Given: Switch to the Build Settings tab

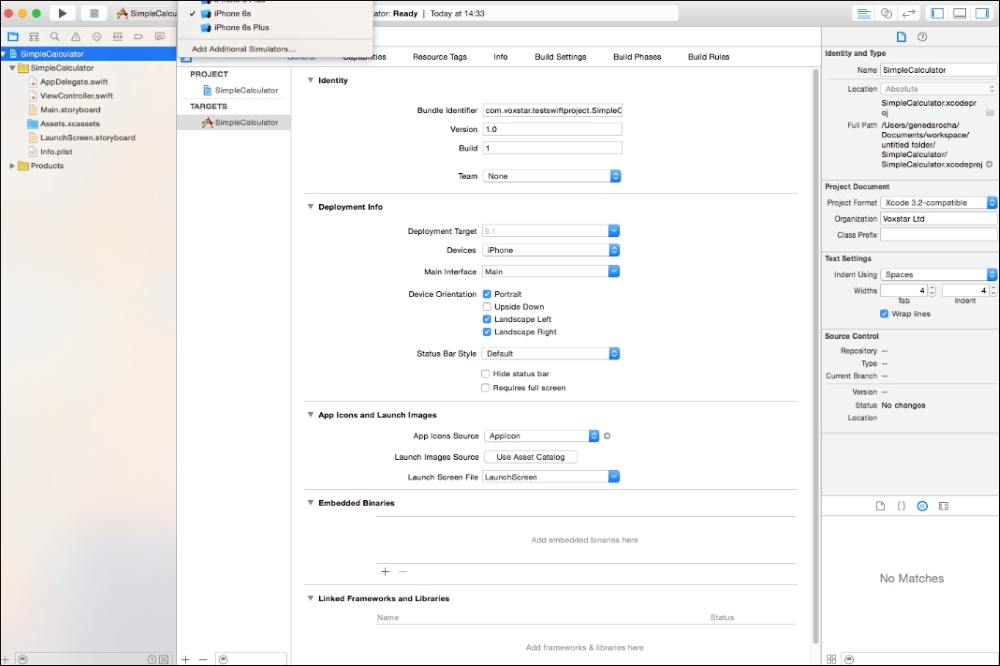Looking at the screenshot, I should pos(560,57).
